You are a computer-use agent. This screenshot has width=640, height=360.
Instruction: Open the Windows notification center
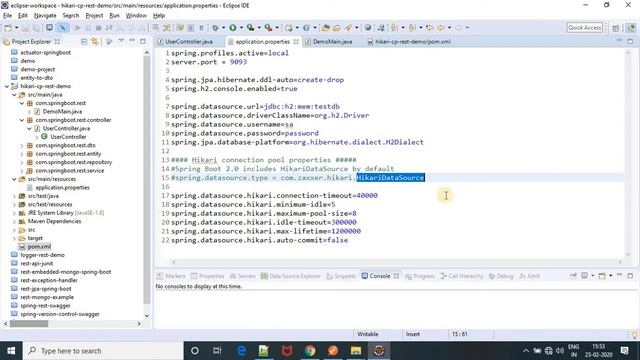624,351
